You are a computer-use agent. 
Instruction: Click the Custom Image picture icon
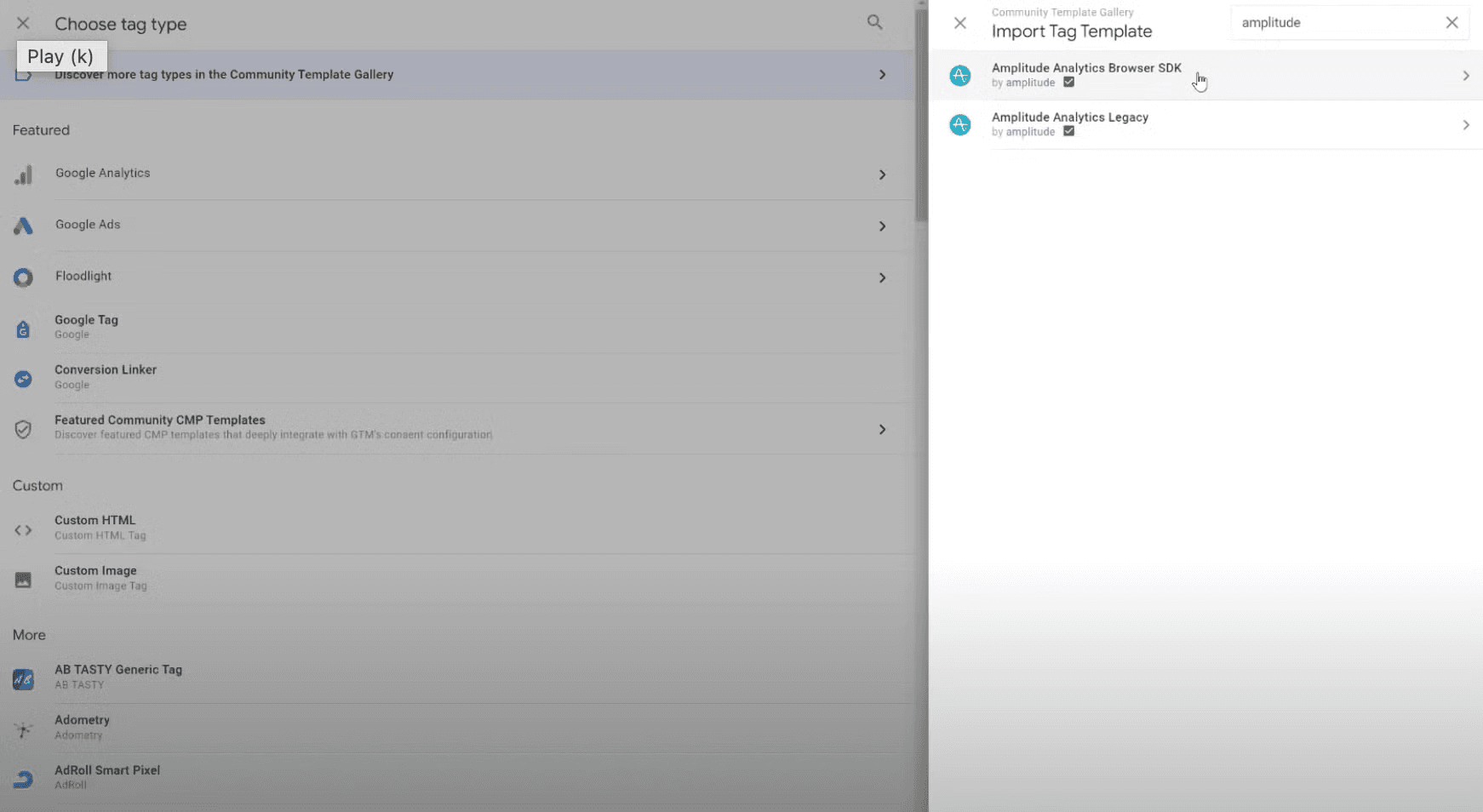point(23,580)
